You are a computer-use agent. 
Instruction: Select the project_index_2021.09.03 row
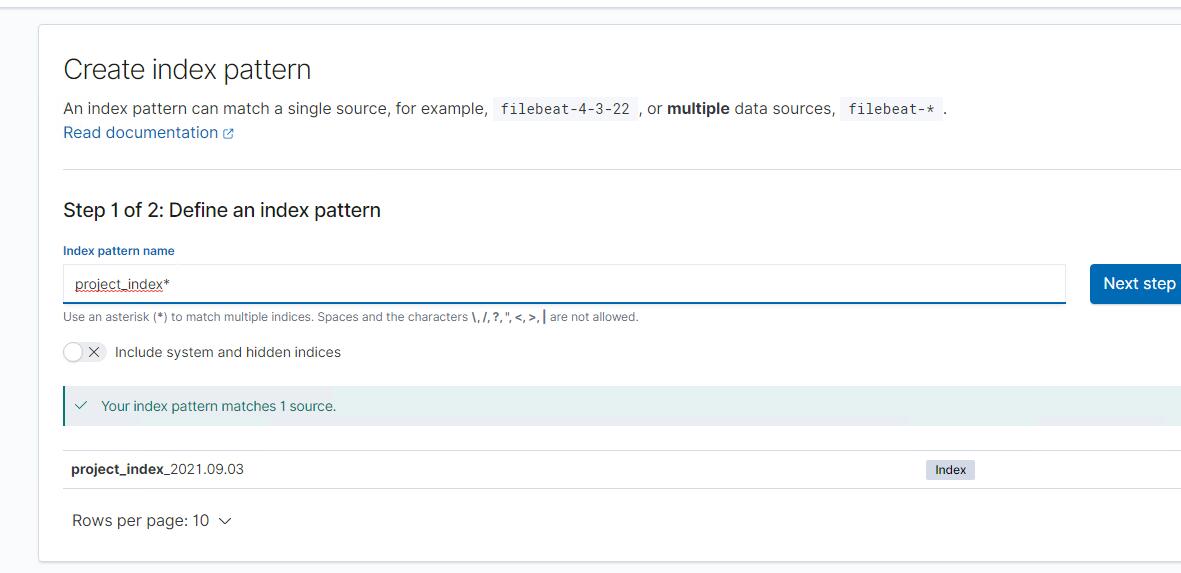[157, 469]
